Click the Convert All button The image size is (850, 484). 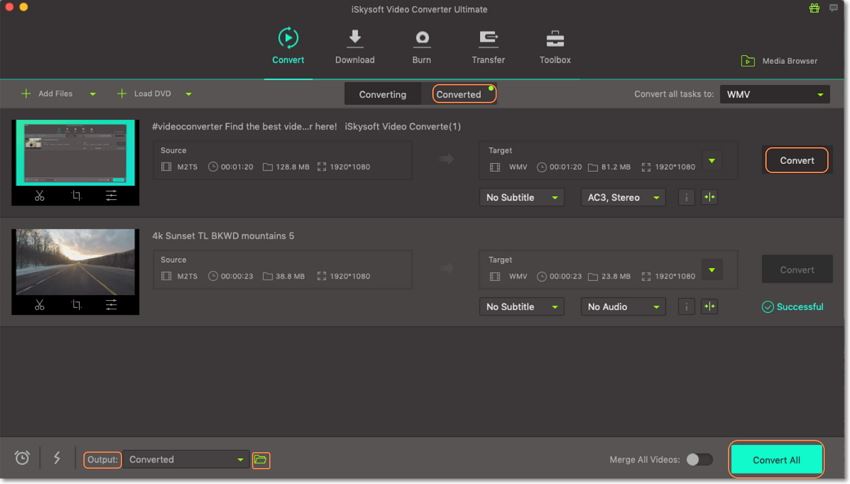pos(776,460)
